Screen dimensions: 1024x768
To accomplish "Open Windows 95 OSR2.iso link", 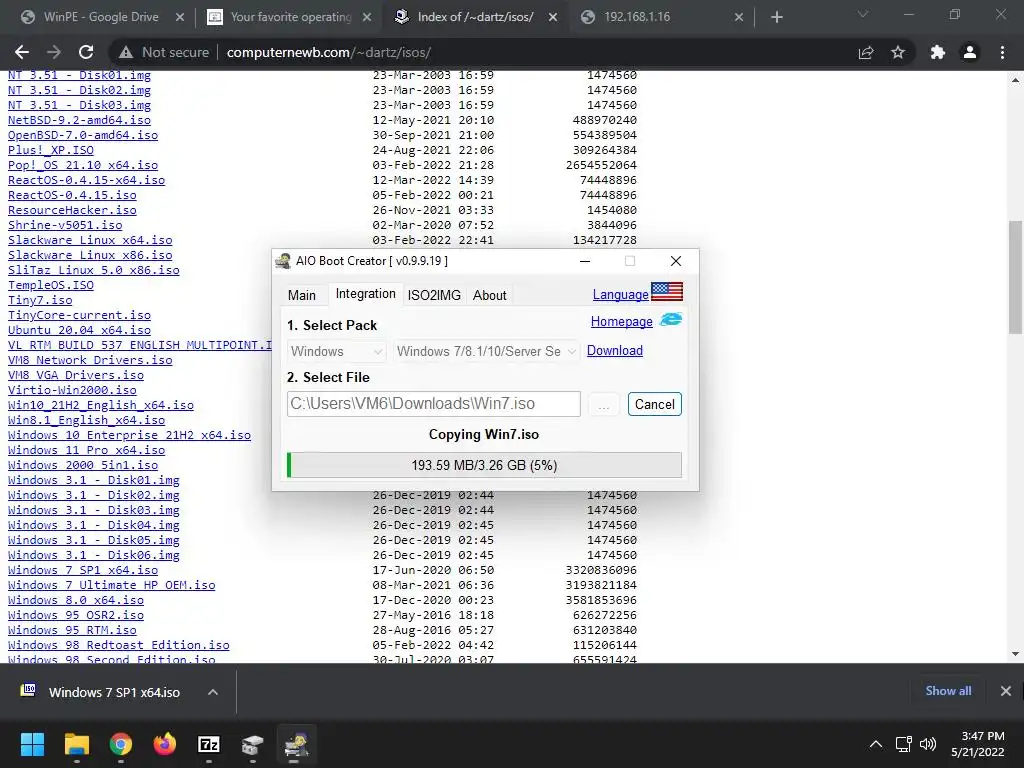I will click(x=76, y=615).
